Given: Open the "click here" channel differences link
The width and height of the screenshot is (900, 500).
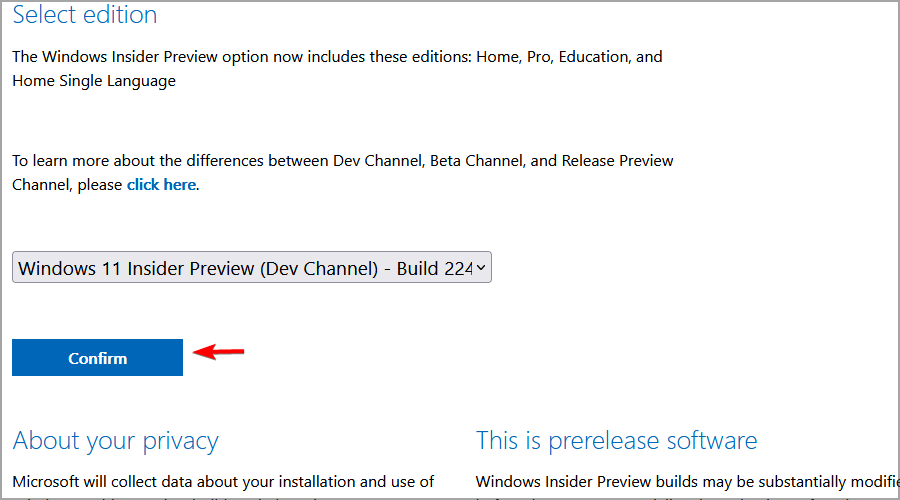Looking at the screenshot, I should click(161, 184).
